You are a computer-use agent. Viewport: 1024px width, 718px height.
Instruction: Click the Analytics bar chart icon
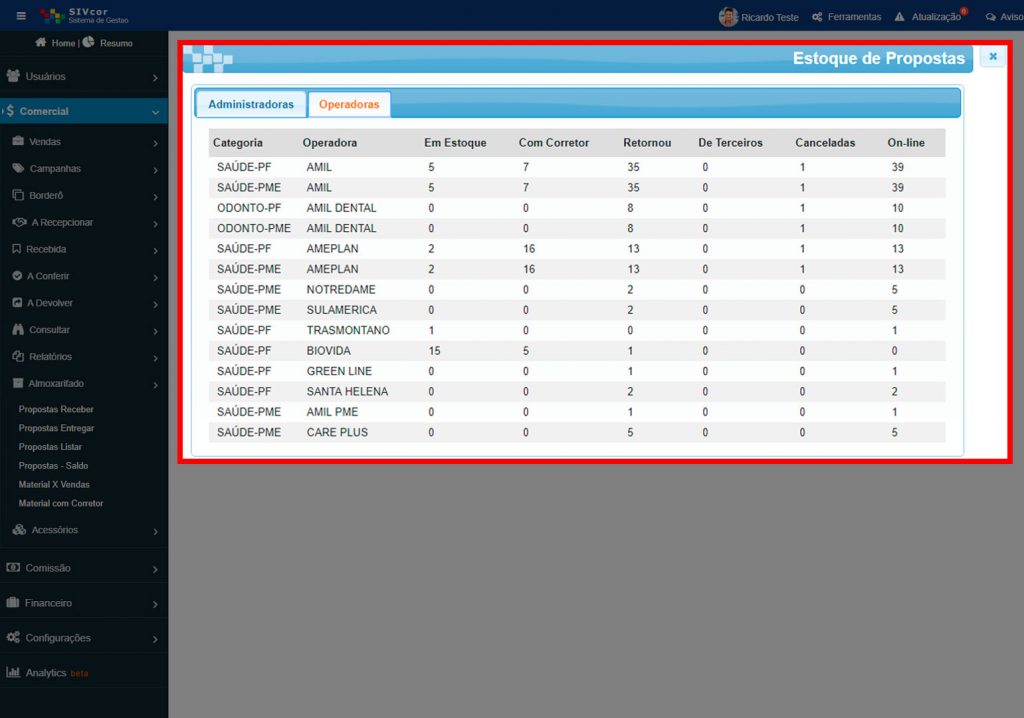(13, 672)
